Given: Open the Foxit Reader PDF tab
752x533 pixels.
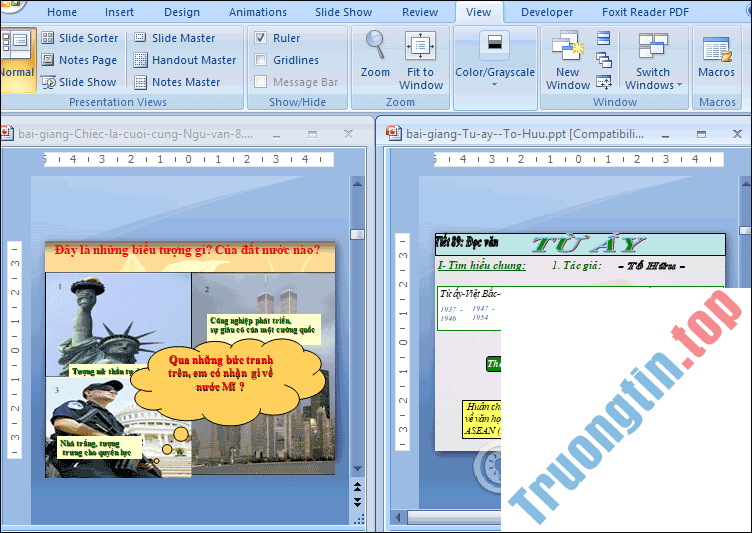Looking at the screenshot, I should 646,12.
